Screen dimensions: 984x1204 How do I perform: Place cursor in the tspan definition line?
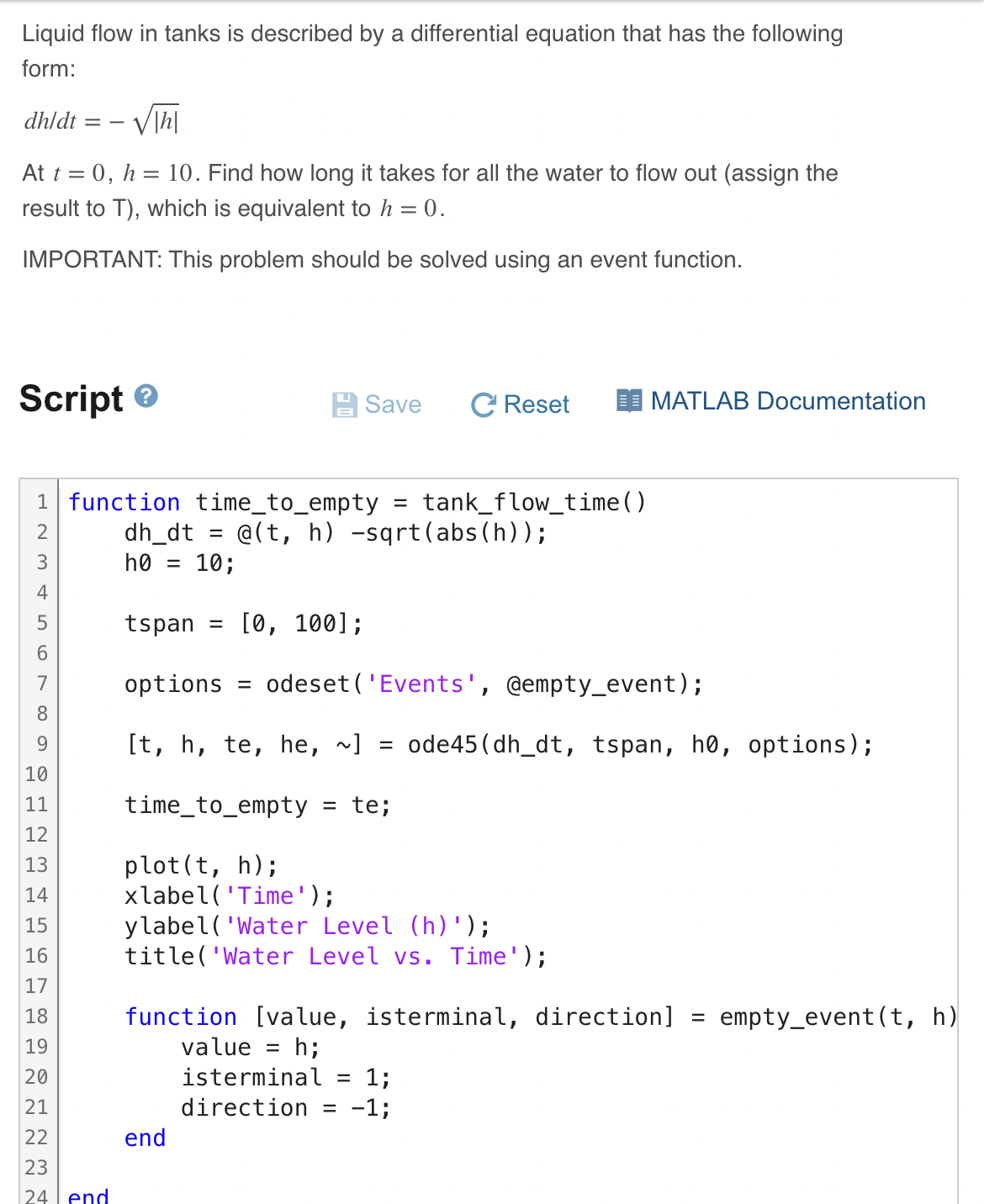point(244,623)
